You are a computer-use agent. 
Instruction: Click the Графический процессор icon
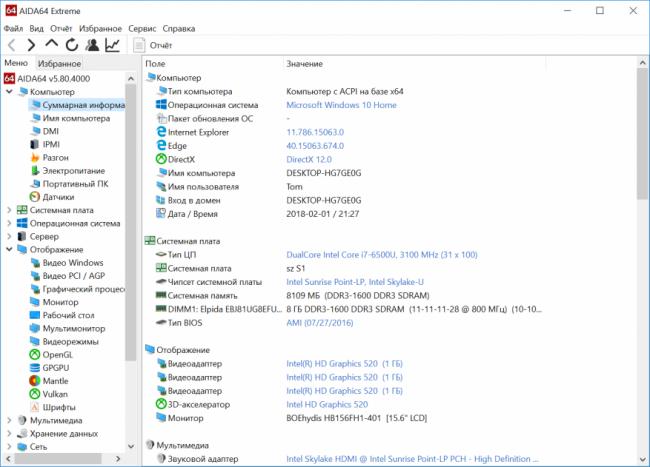35,289
